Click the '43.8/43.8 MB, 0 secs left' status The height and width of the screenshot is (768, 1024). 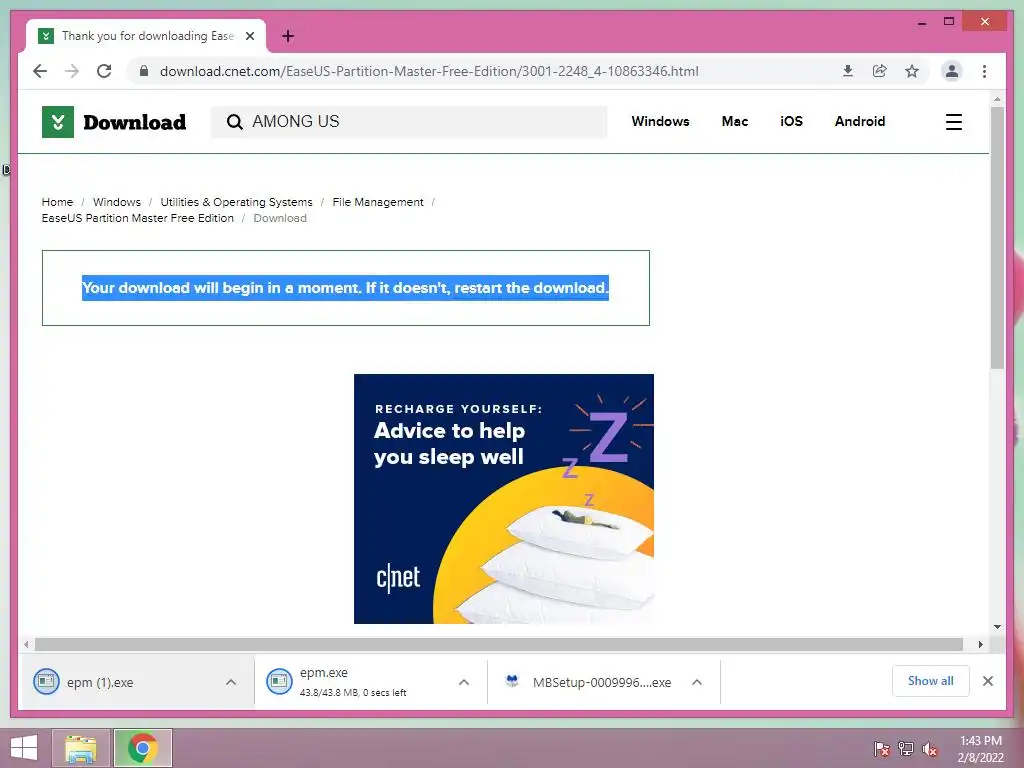[x=353, y=693]
